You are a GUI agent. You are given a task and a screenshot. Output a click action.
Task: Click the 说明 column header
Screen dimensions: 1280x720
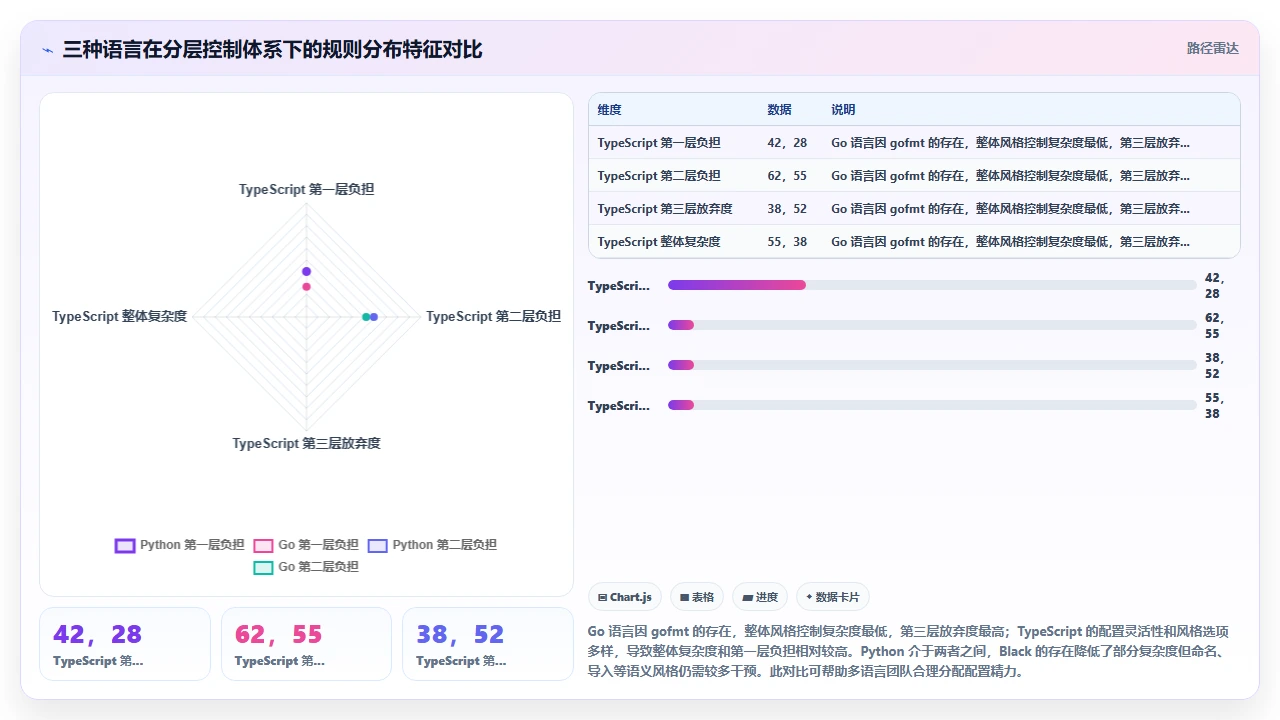[x=843, y=110]
